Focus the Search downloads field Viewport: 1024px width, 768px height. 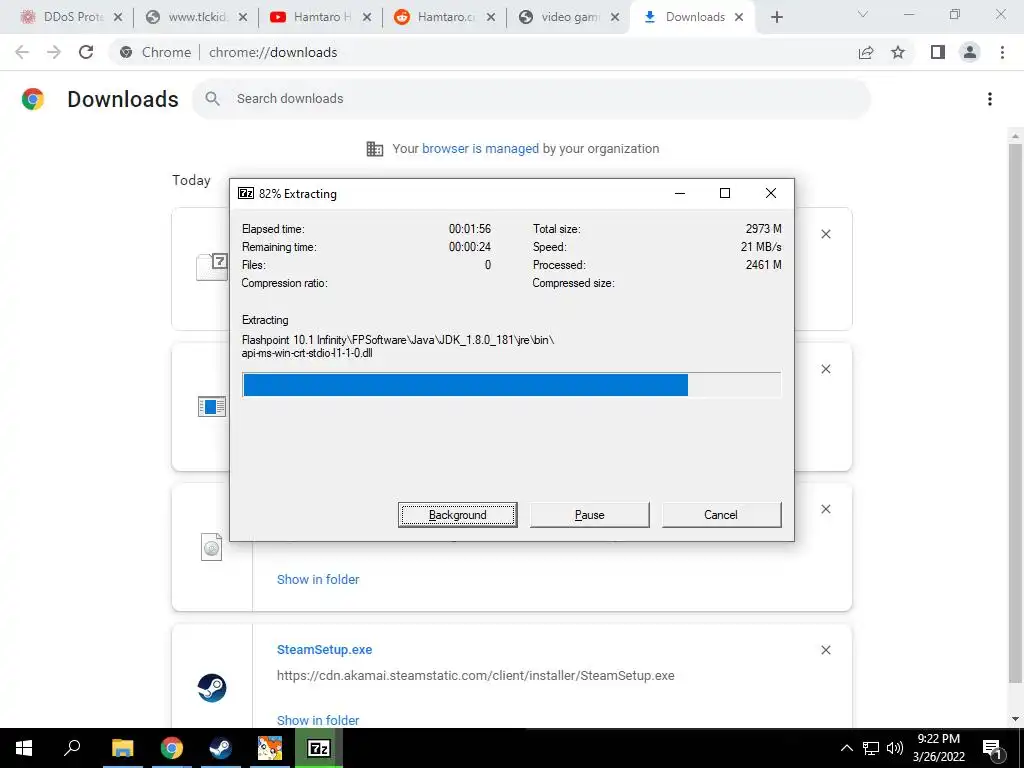click(x=531, y=99)
